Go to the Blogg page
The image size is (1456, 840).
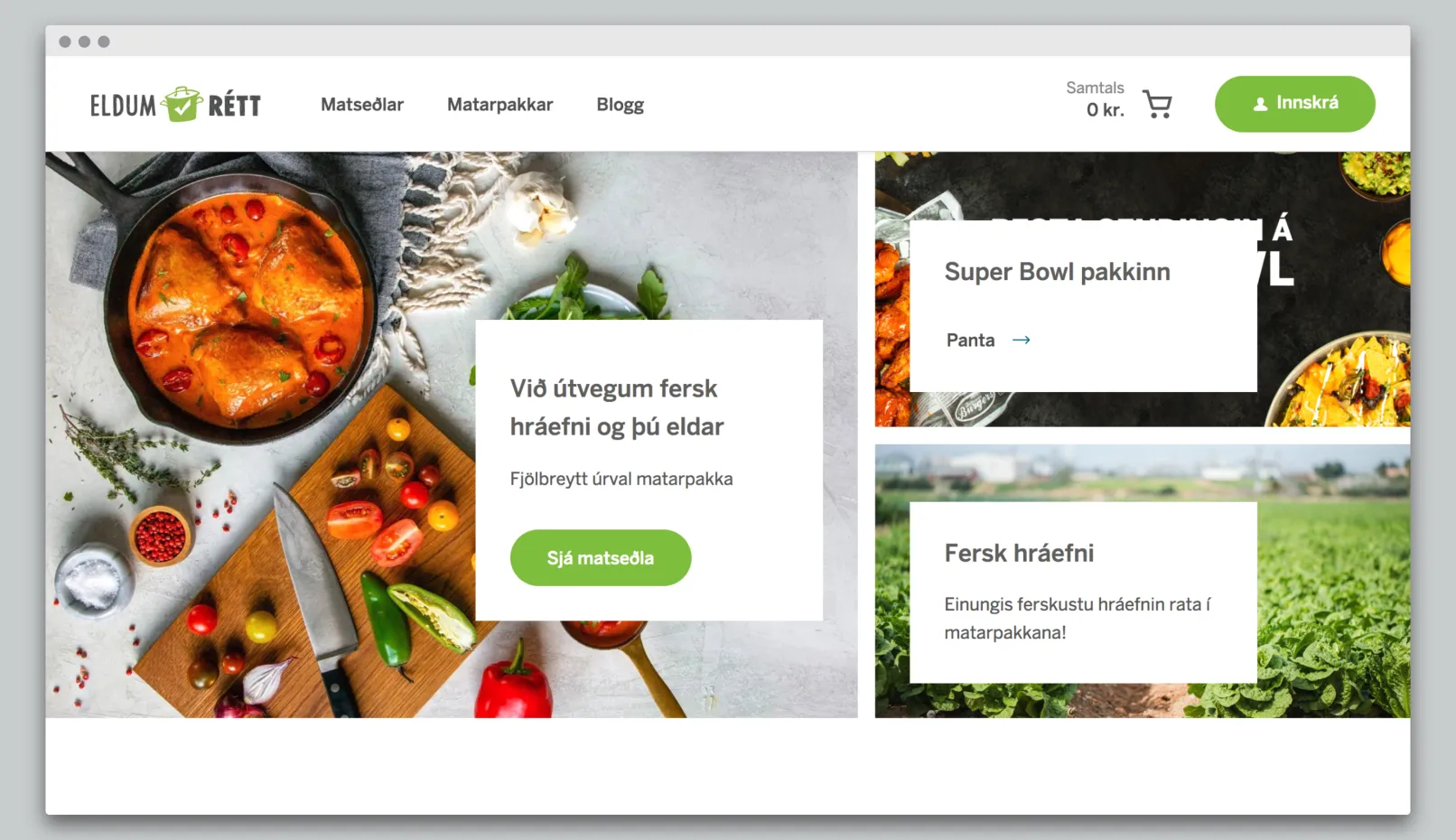point(620,105)
